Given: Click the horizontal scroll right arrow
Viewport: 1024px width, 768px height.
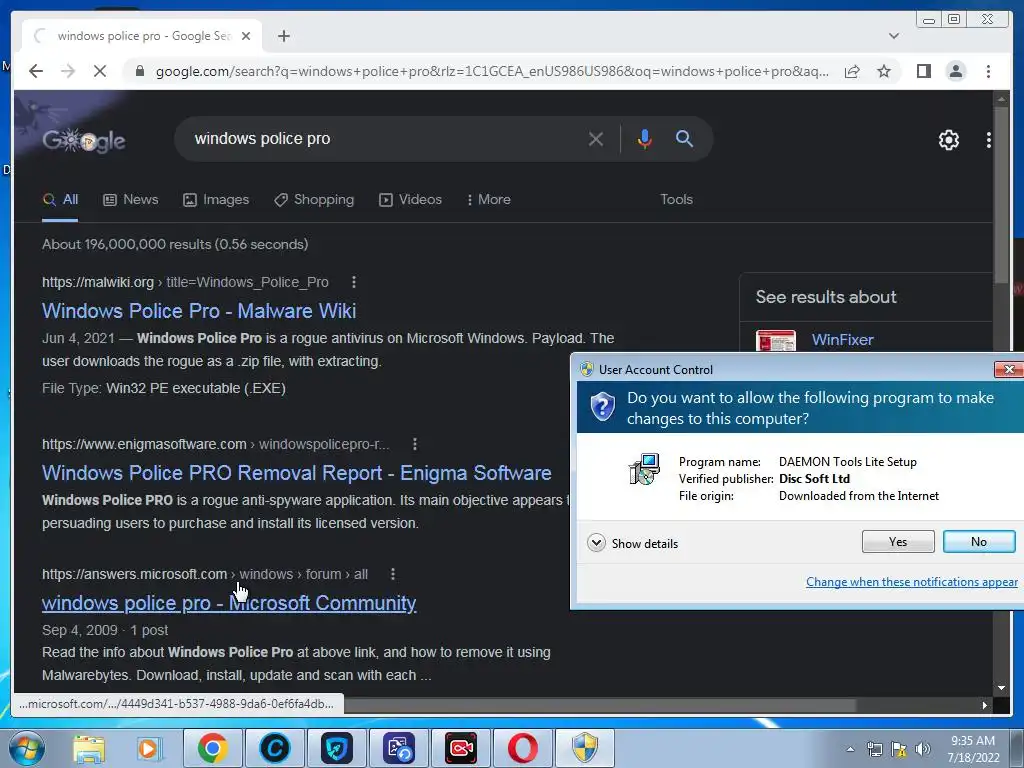Looking at the screenshot, I should 985,705.
